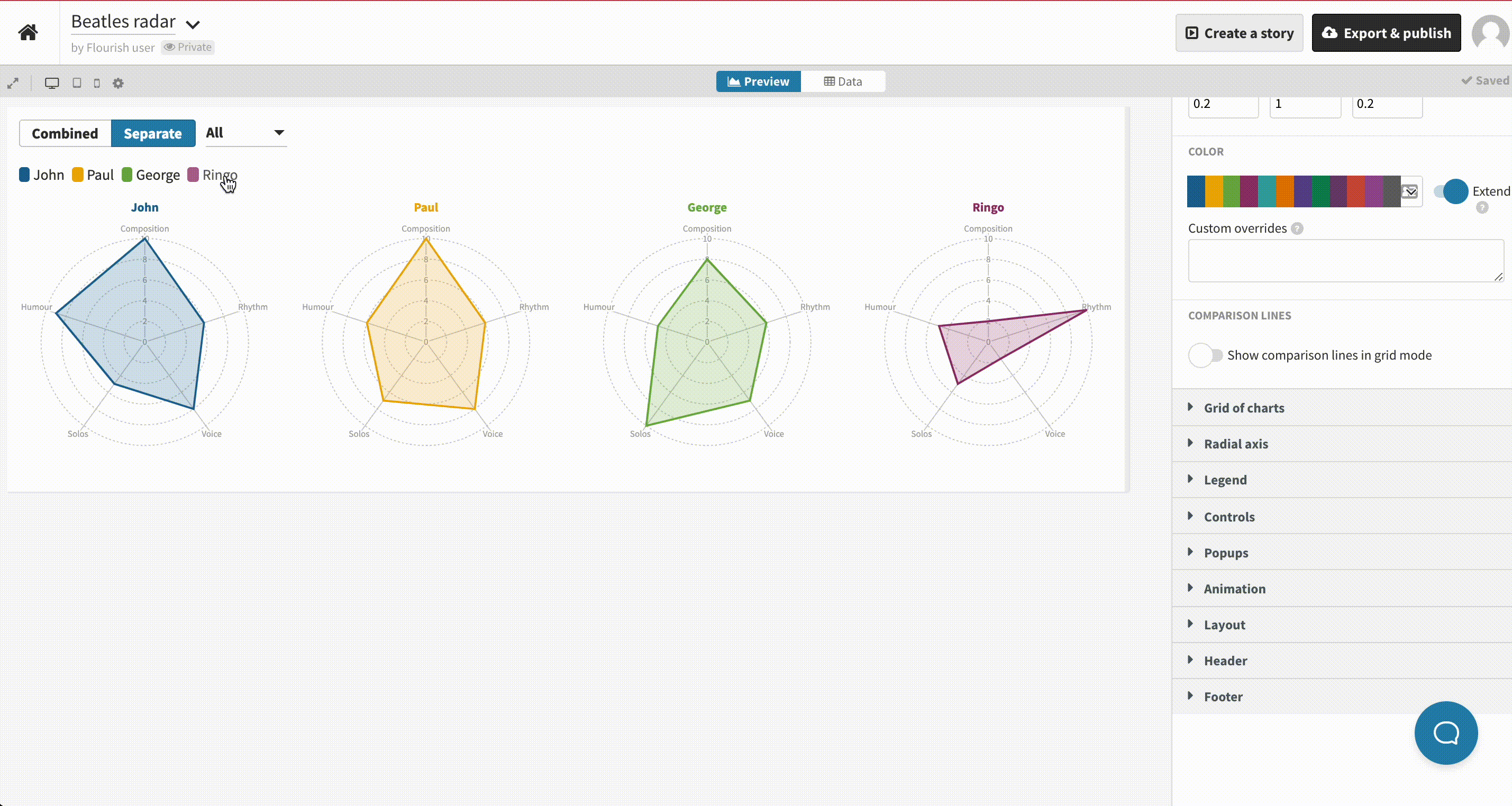This screenshot has height=806, width=1512.
Task: Click Custom overrides help question mark
Action: [x=1297, y=229]
